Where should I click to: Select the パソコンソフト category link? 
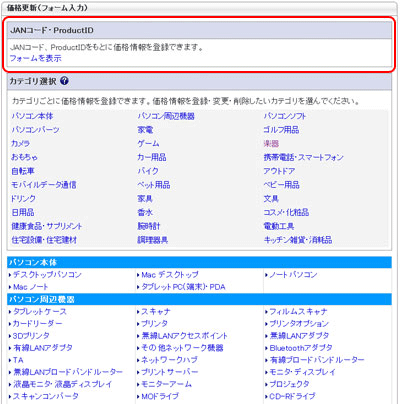coord(285,116)
